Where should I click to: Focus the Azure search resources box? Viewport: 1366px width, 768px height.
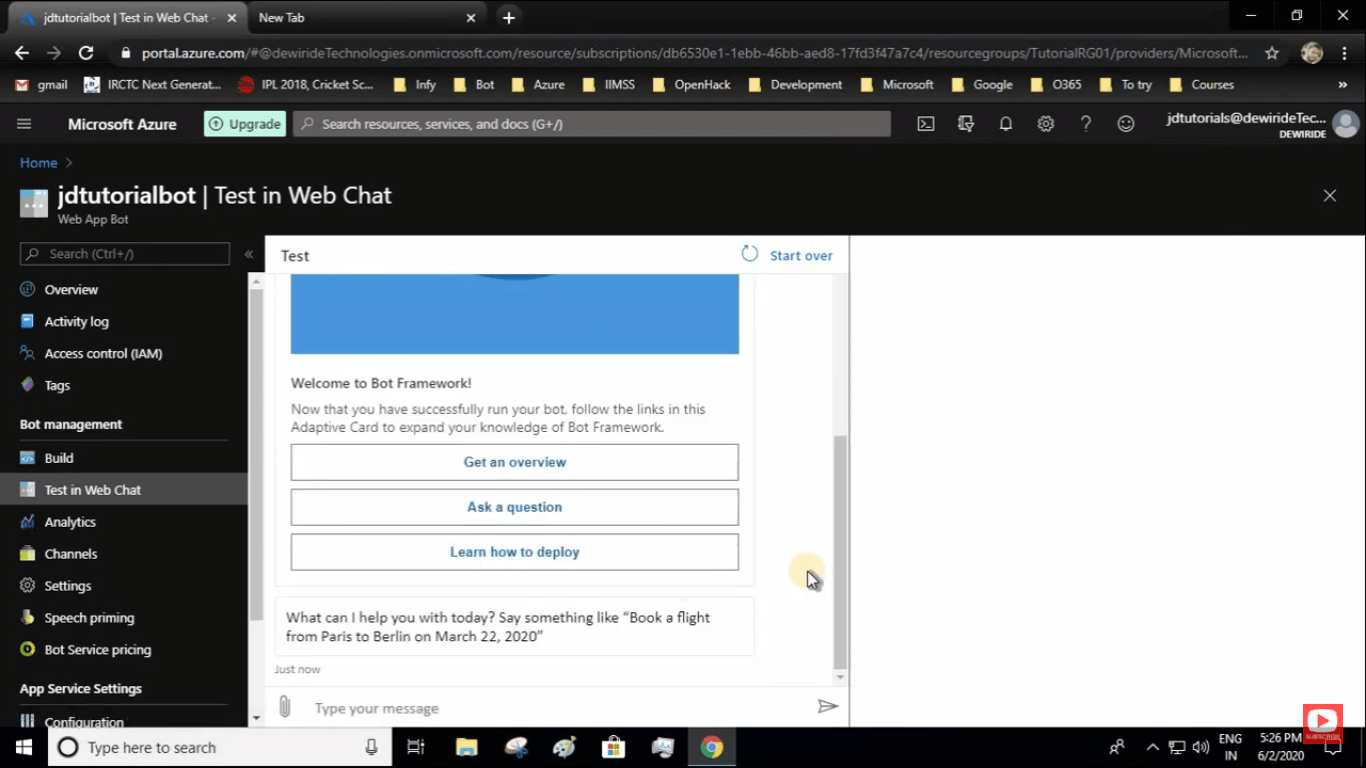[592, 124]
